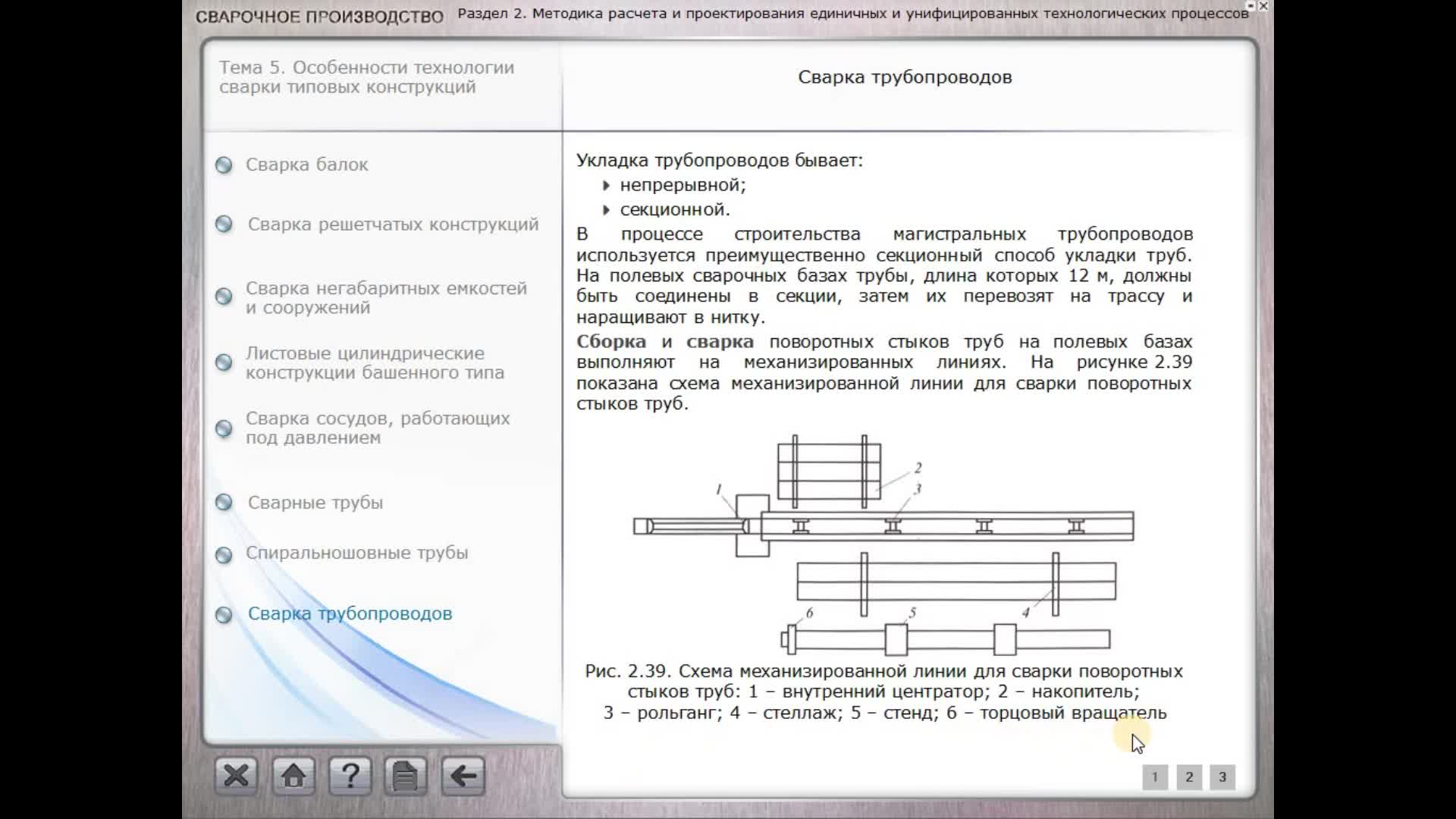Open topic Сварка негабаритных емкостей и сооружений

coord(386,298)
